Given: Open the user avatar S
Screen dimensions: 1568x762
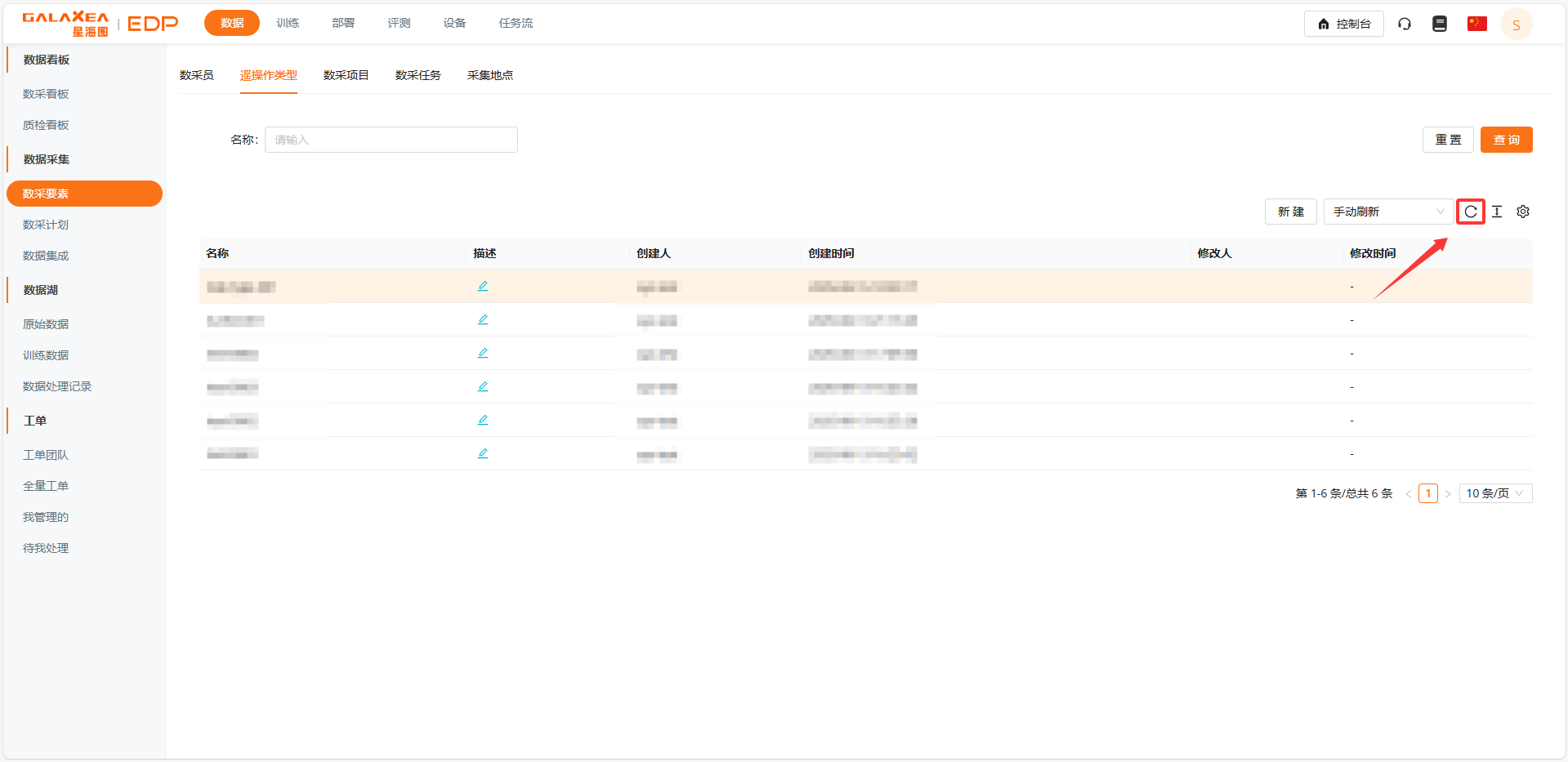Looking at the screenshot, I should [1516, 25].
